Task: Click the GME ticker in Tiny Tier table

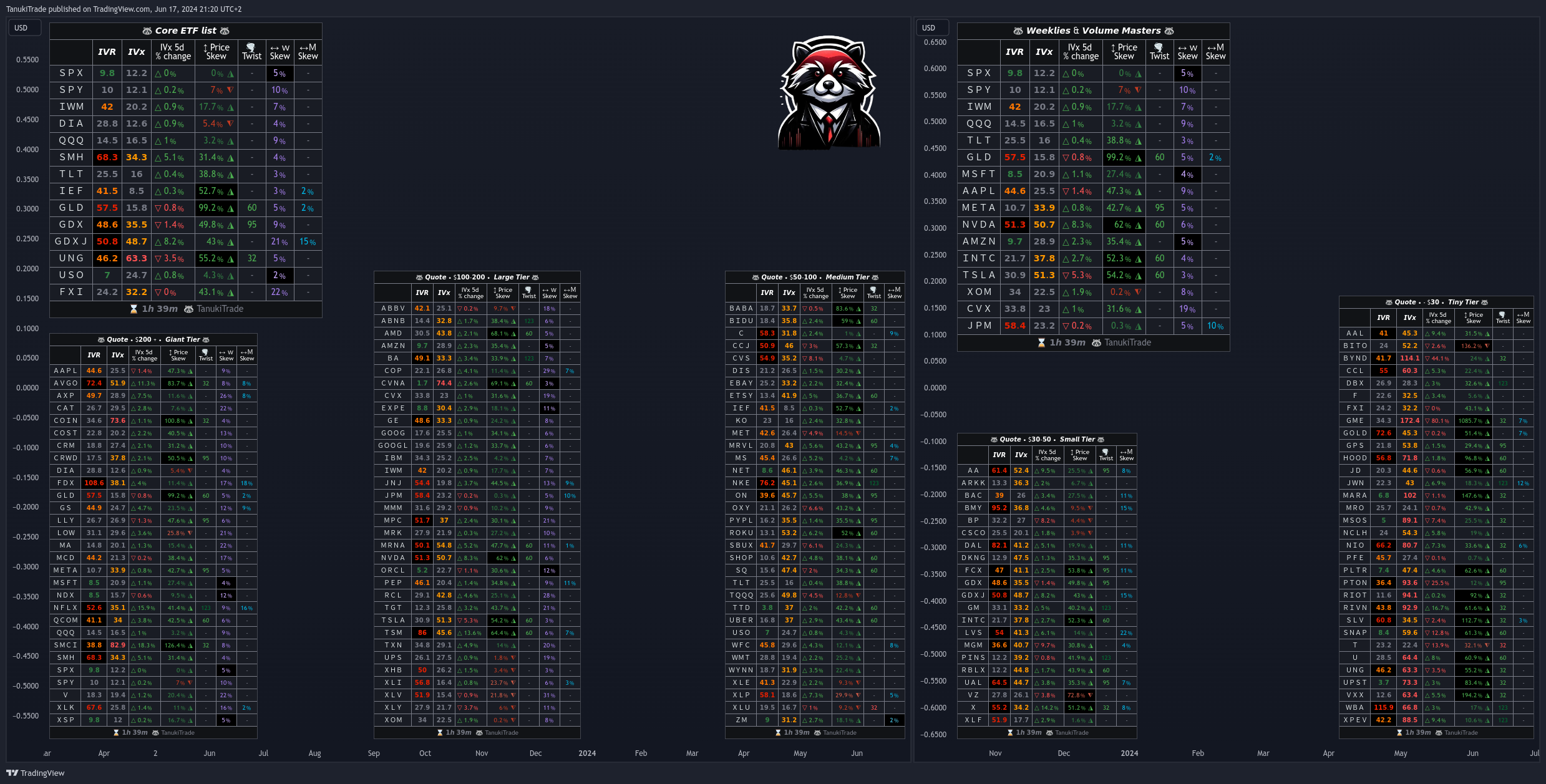Action: (x=1355, y=420)
